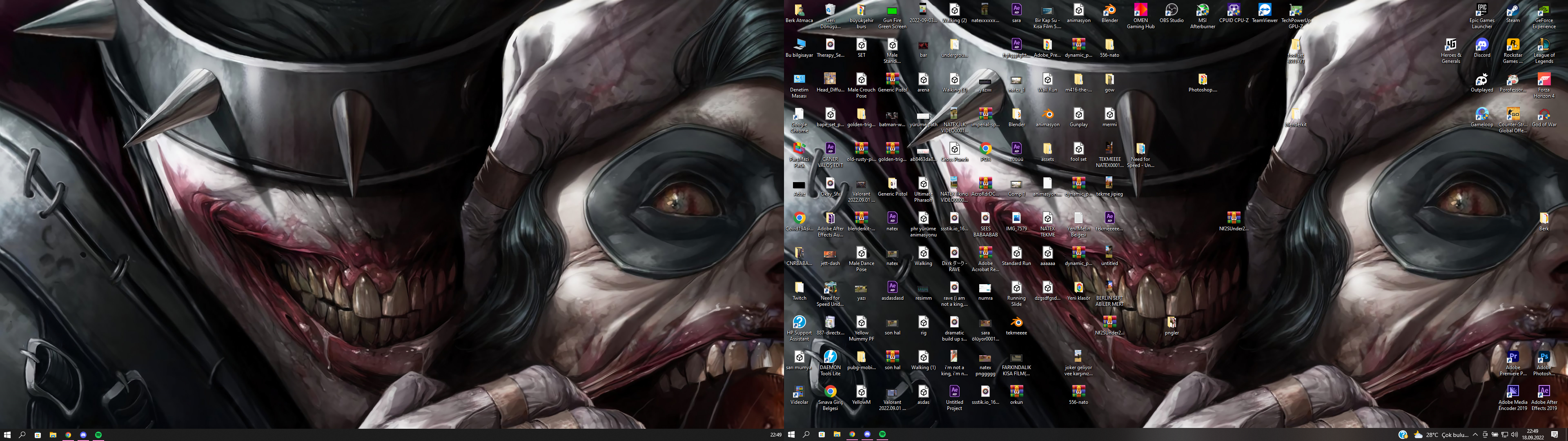Expand the hidden system tray icons chevron

pos(1475,434)
